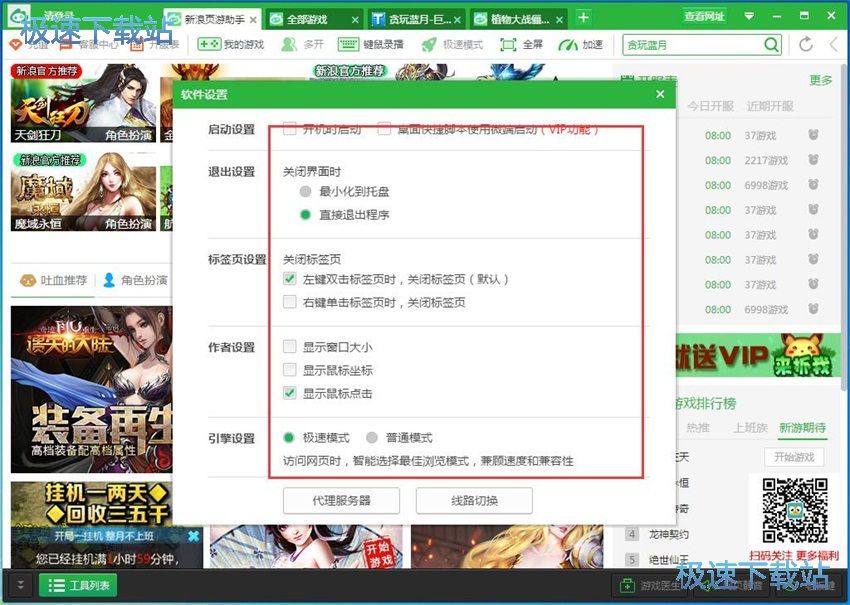Viewport: 850px width, 605px height.
Task: Refresh the page with the circular arrow icon
Action: 806,44
